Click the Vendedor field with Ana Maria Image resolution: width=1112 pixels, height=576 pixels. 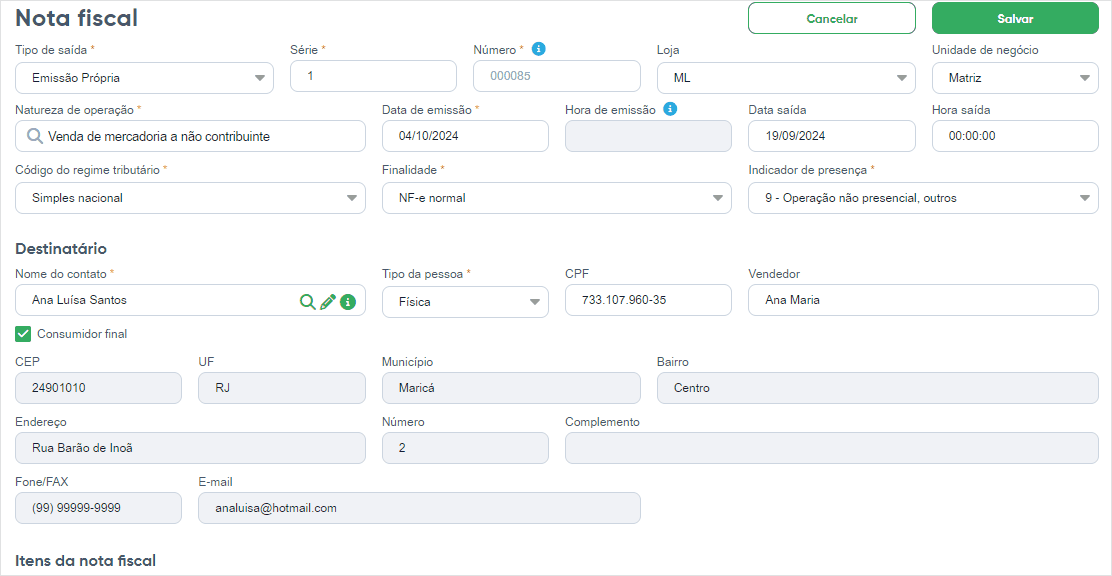coord(923,300)
